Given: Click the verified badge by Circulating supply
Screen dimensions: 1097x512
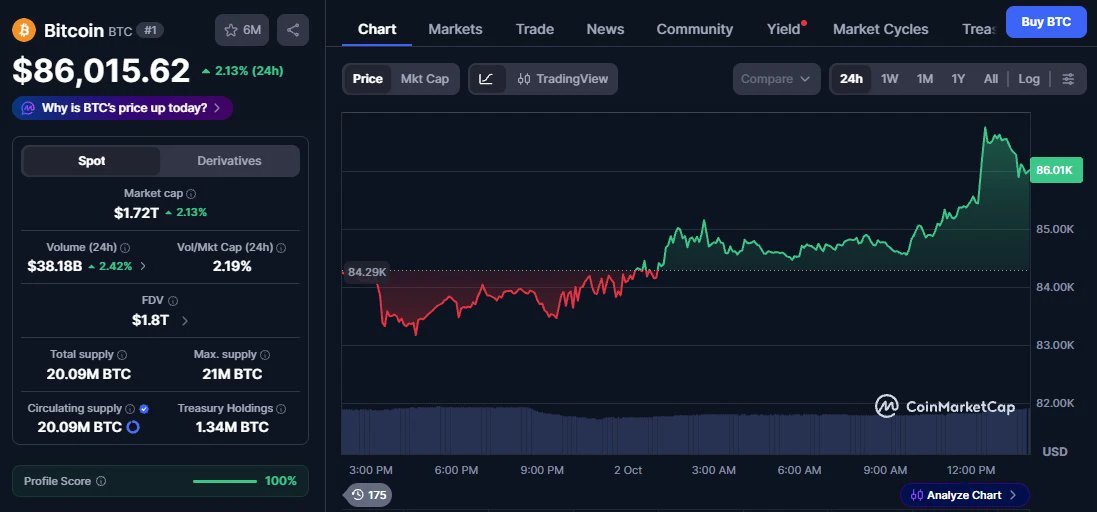Looking at the screenshot, I should (x=144, y=408).
